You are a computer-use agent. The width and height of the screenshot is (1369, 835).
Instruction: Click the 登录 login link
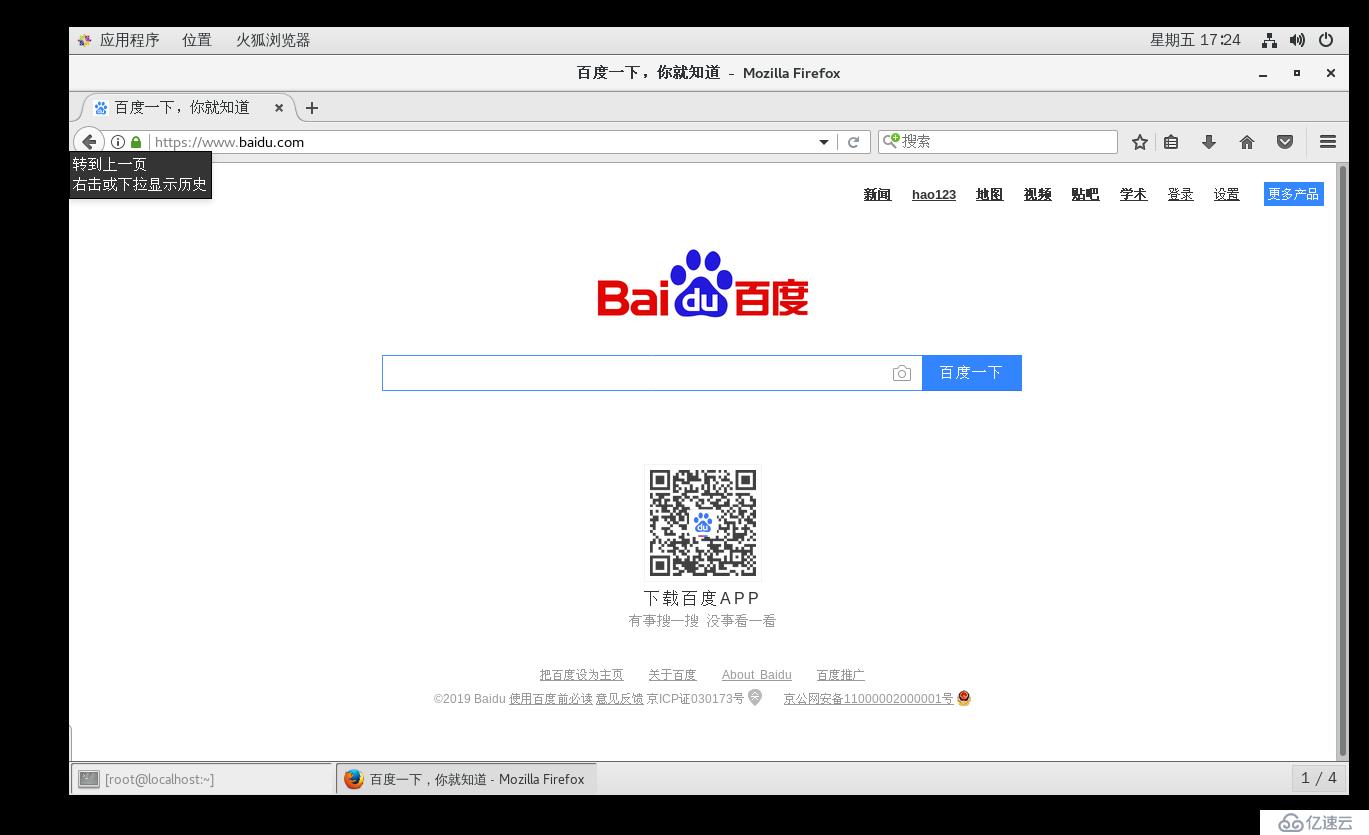[1180, 195]
